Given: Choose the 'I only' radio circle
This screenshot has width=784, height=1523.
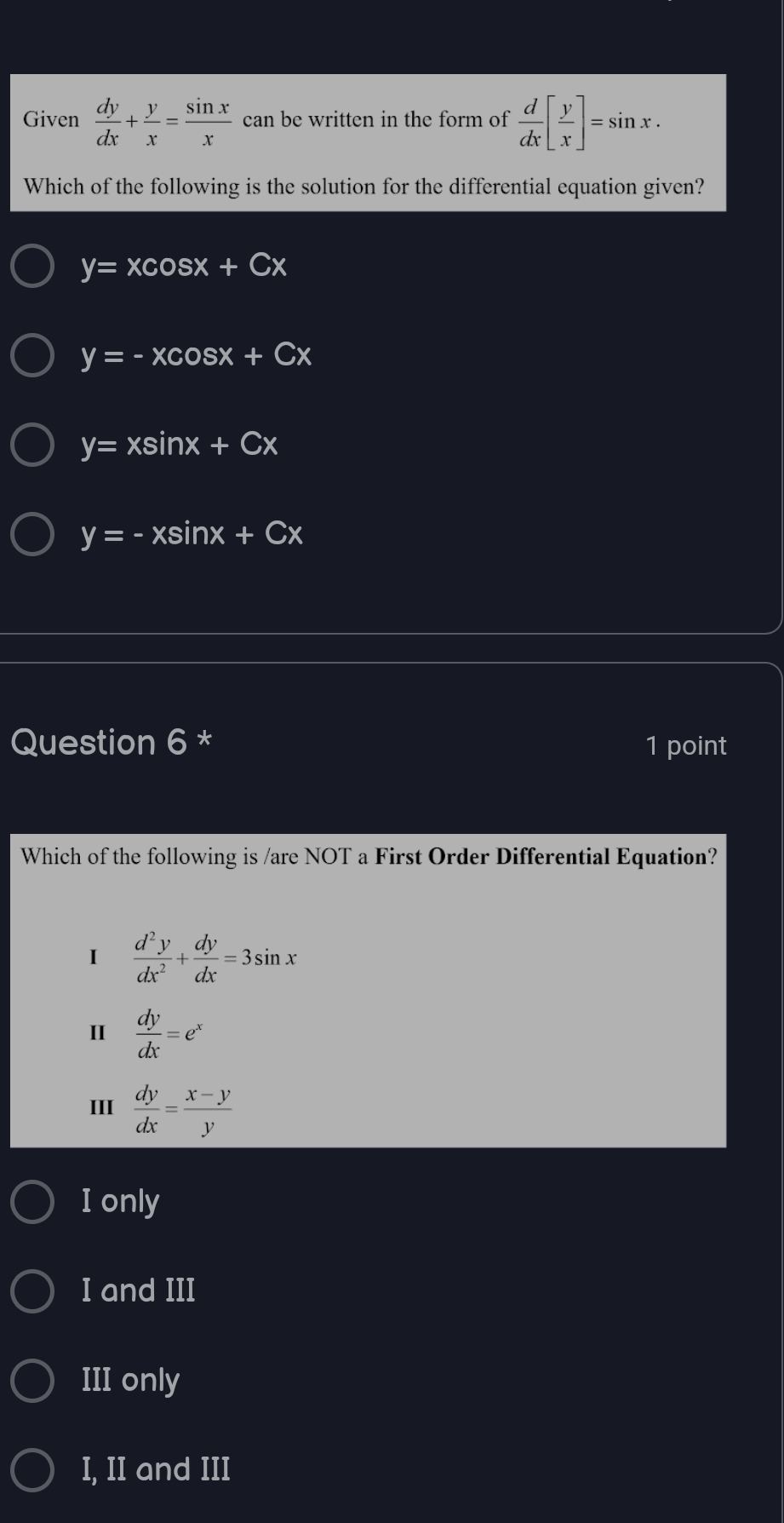Looking at the screenshot, I should click(32, 1202).
